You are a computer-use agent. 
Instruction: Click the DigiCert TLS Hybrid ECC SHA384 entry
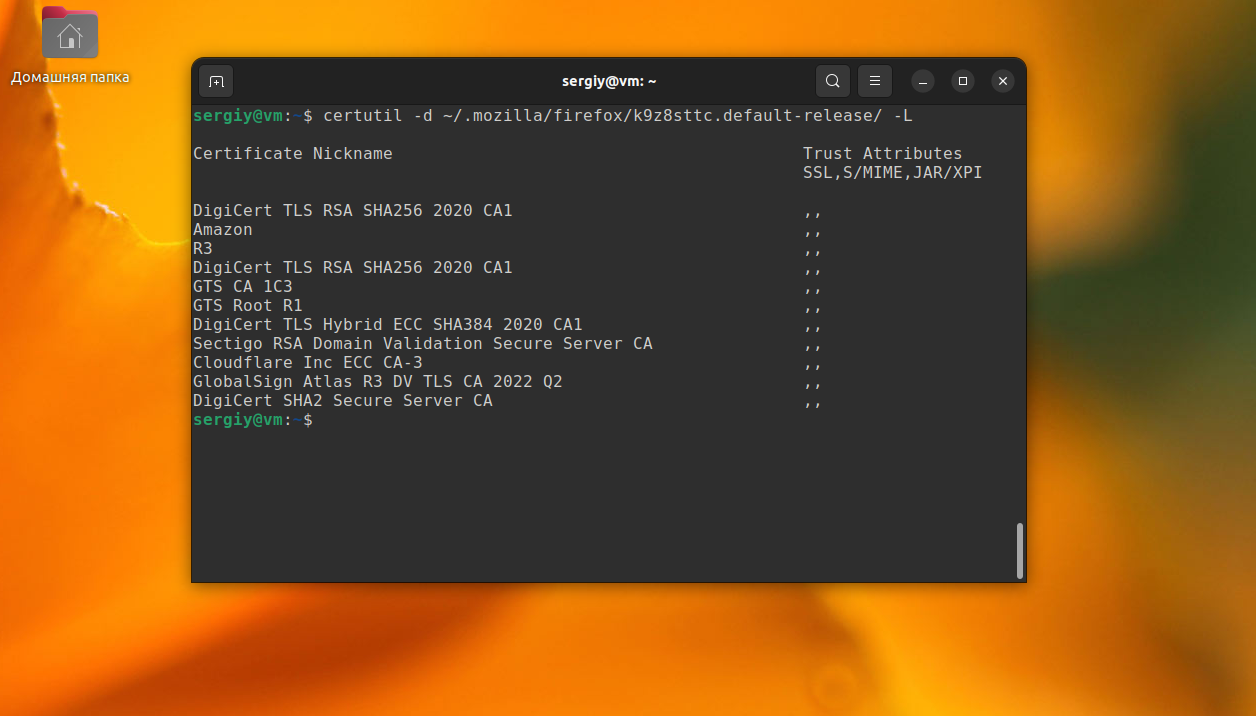coord(387,325)
